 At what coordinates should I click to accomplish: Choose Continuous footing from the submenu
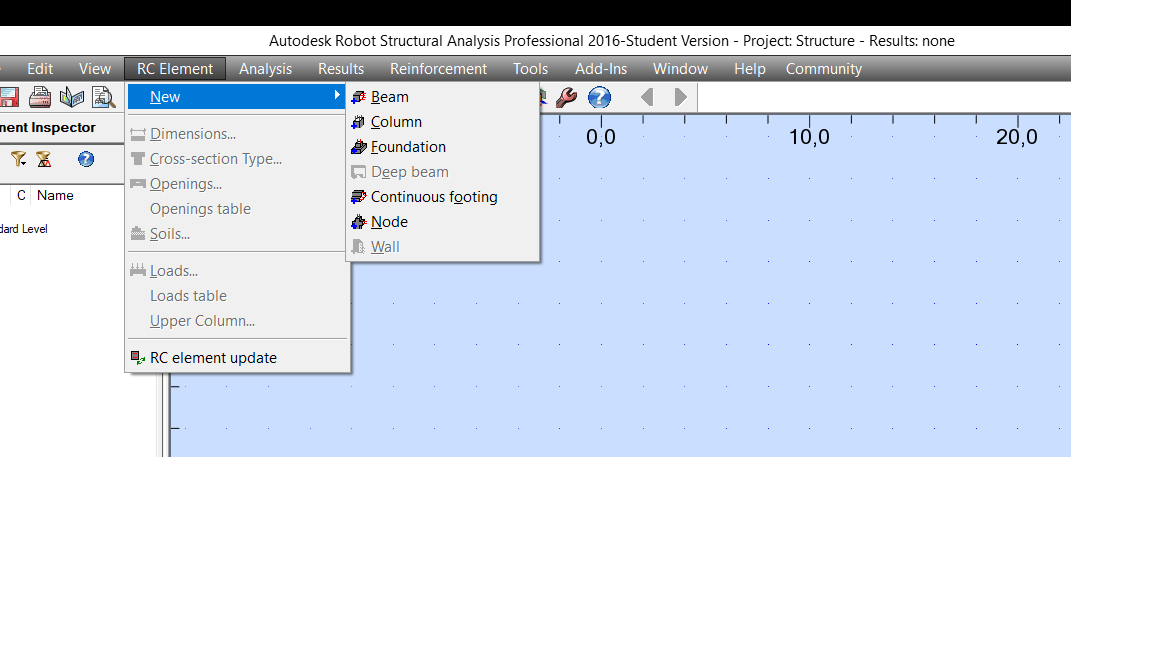pos(443,197)
